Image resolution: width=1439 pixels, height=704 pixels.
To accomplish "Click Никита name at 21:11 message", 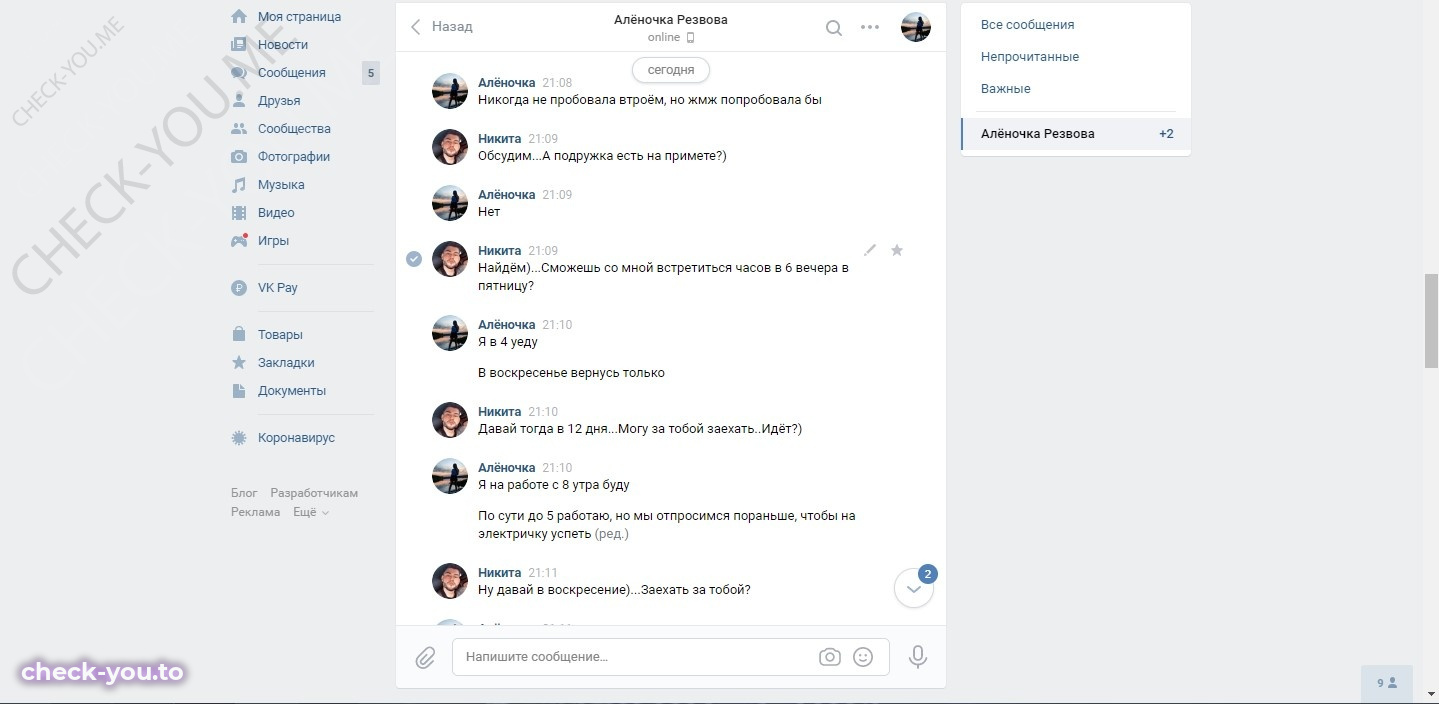I will (499, 573).
